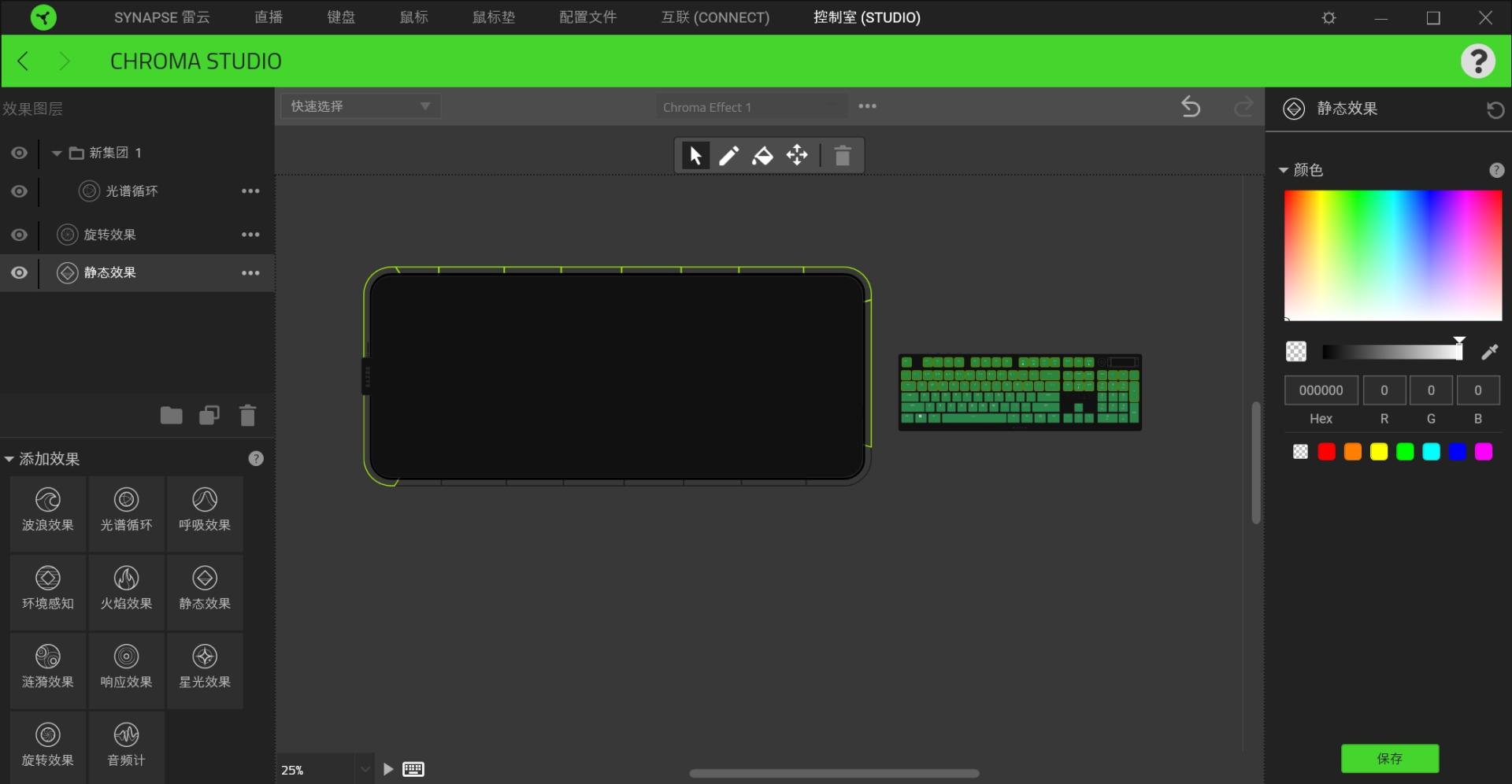Duplicate the selected effect layer
1512x784 pixels.
pyautogui.click(x=209, y=415)
